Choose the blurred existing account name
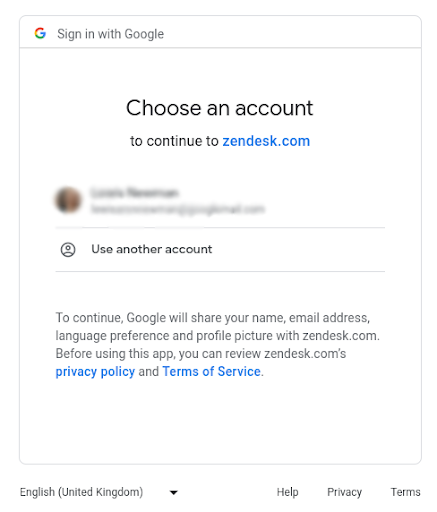The height and width of the screenshot is (512, 437). coord(134,193)
